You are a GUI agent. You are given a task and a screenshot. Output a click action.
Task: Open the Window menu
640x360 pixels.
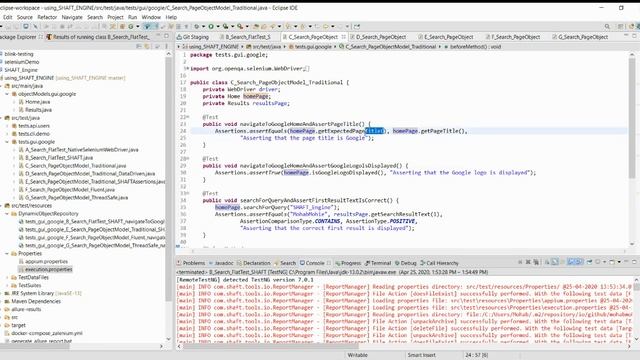[151, 17]
